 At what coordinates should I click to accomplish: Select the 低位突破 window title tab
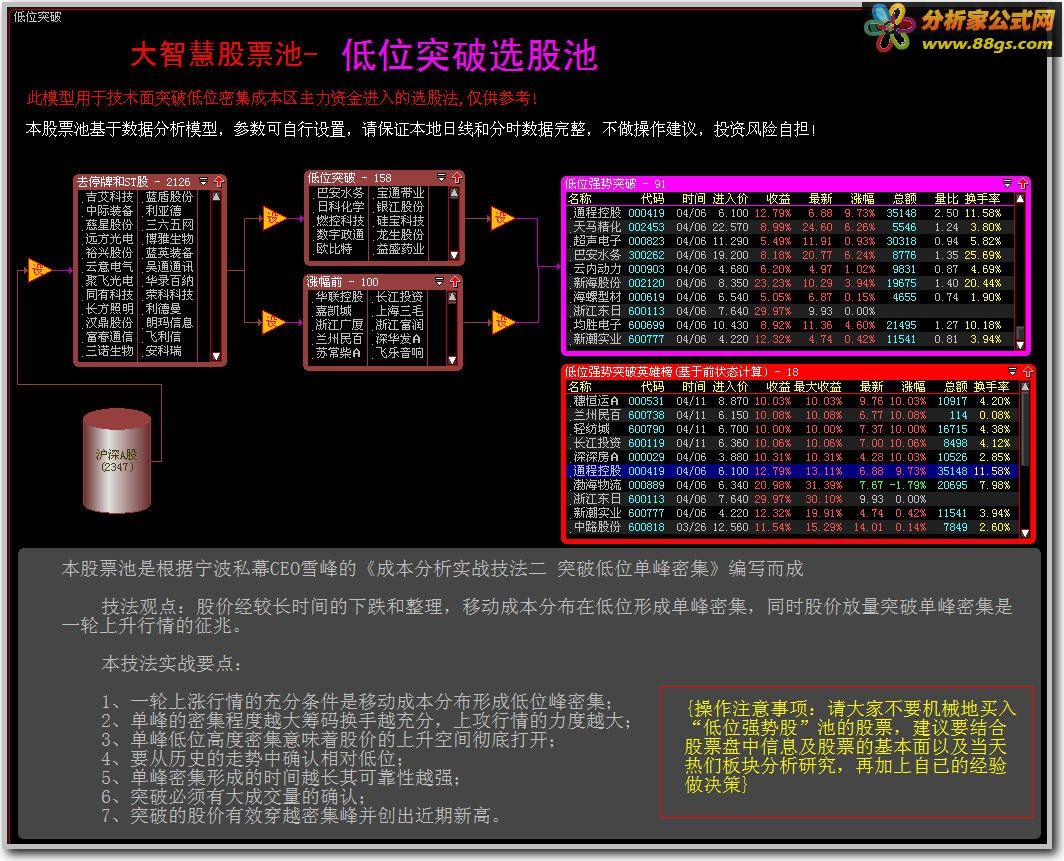(37, 17)
